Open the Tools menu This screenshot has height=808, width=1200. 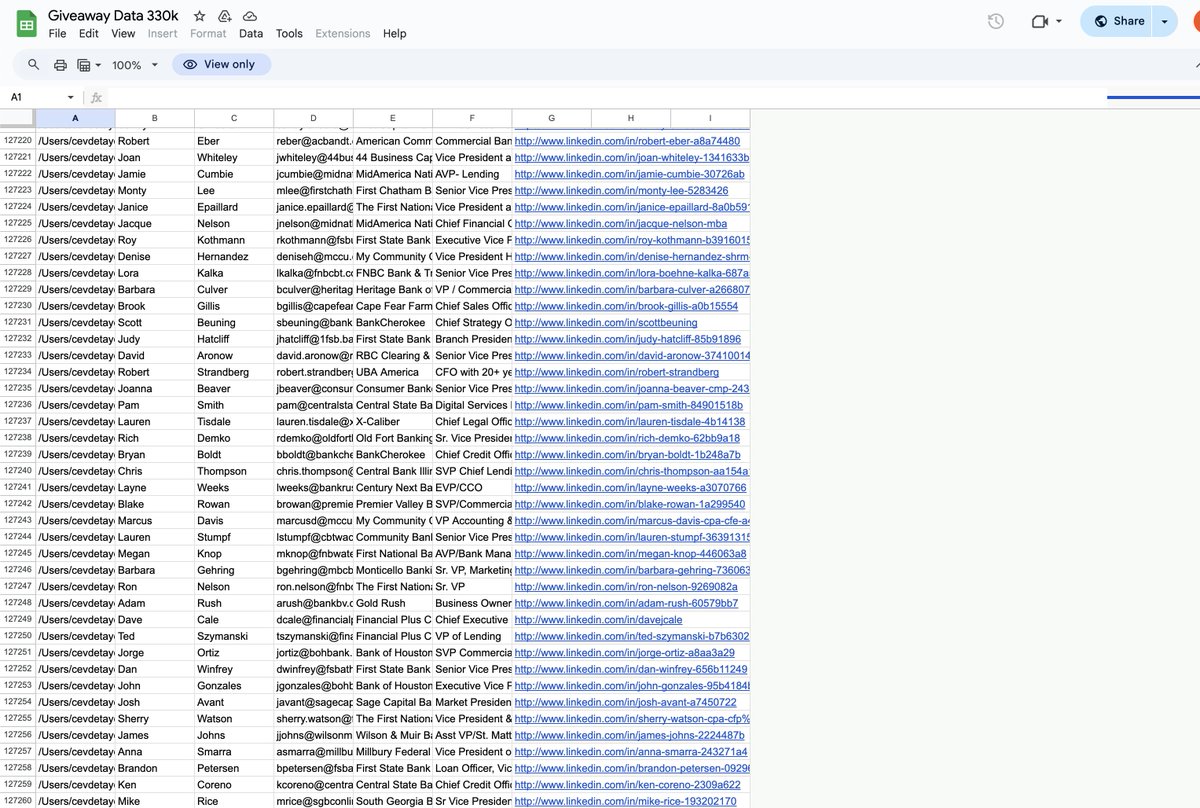(289, 33)
